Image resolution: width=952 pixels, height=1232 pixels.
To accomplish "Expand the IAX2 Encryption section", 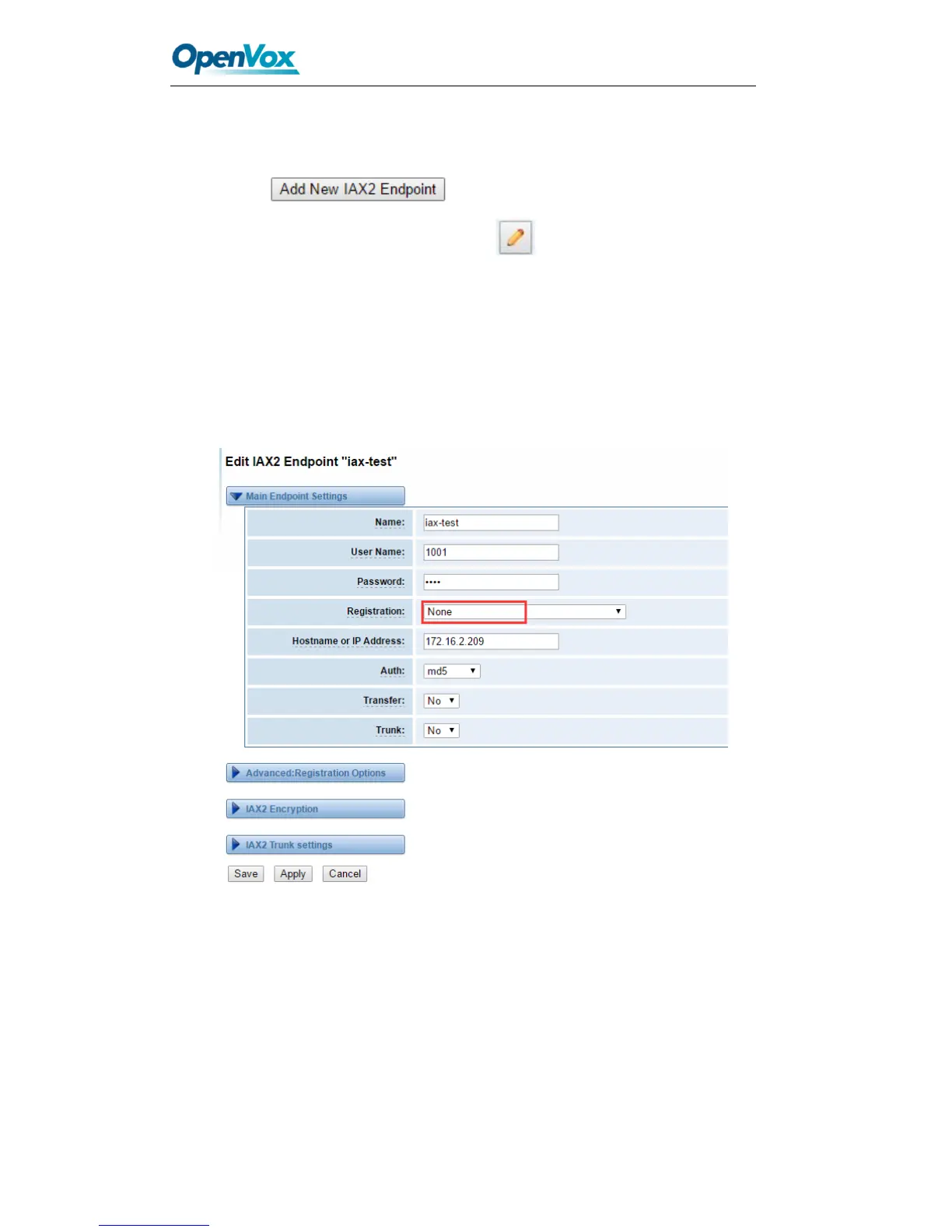I will pyautogui.click(x=315, y=809).
